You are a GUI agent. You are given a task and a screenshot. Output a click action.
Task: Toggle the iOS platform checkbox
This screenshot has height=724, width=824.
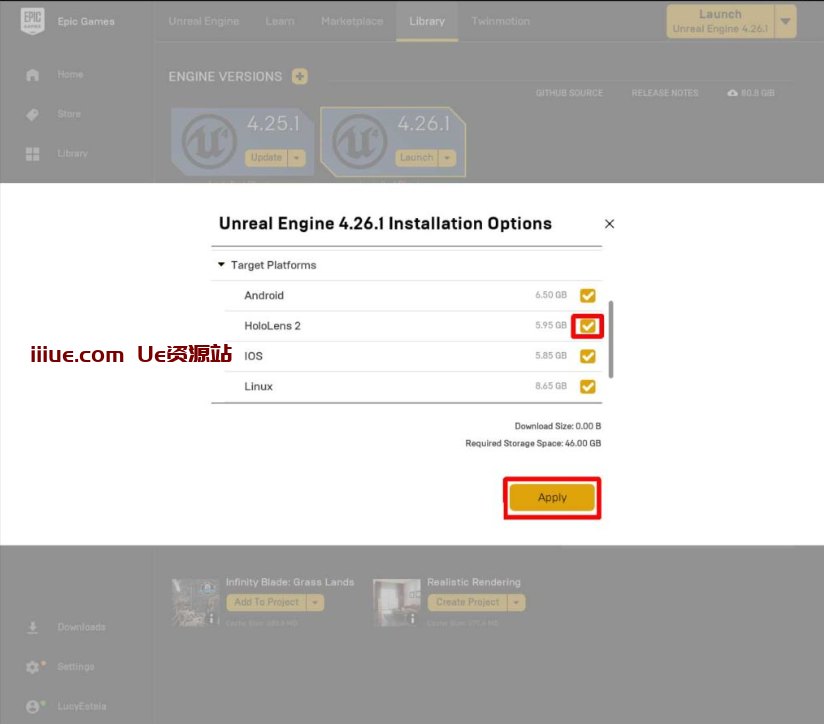tap(588, 356)
